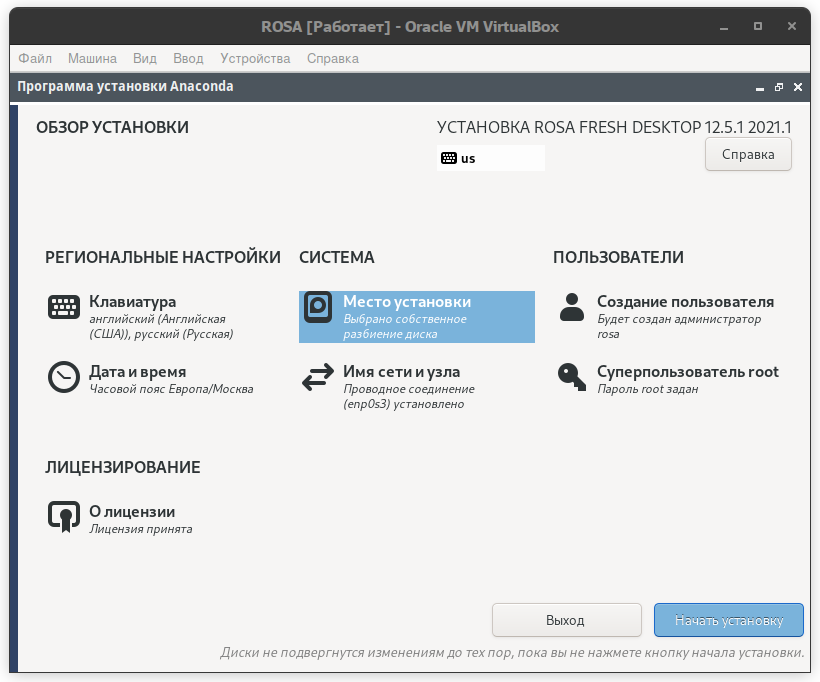Open Дата и время settings title
This screenshot has width=820, height=682.
(x=138, y=371)
